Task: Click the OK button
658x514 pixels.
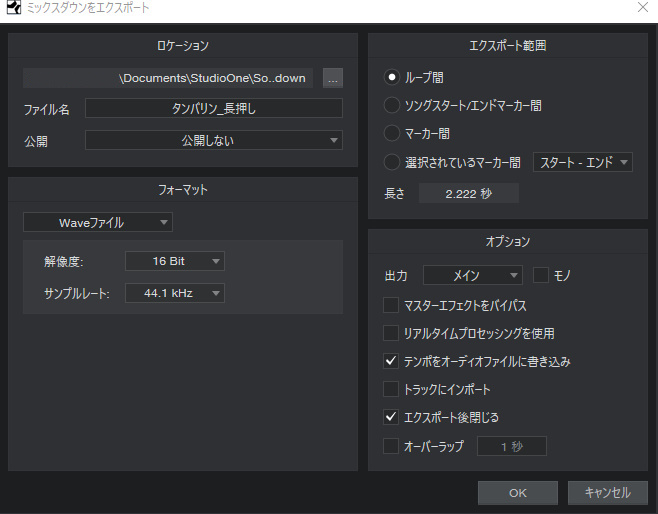Action: (x=518, y=493)
